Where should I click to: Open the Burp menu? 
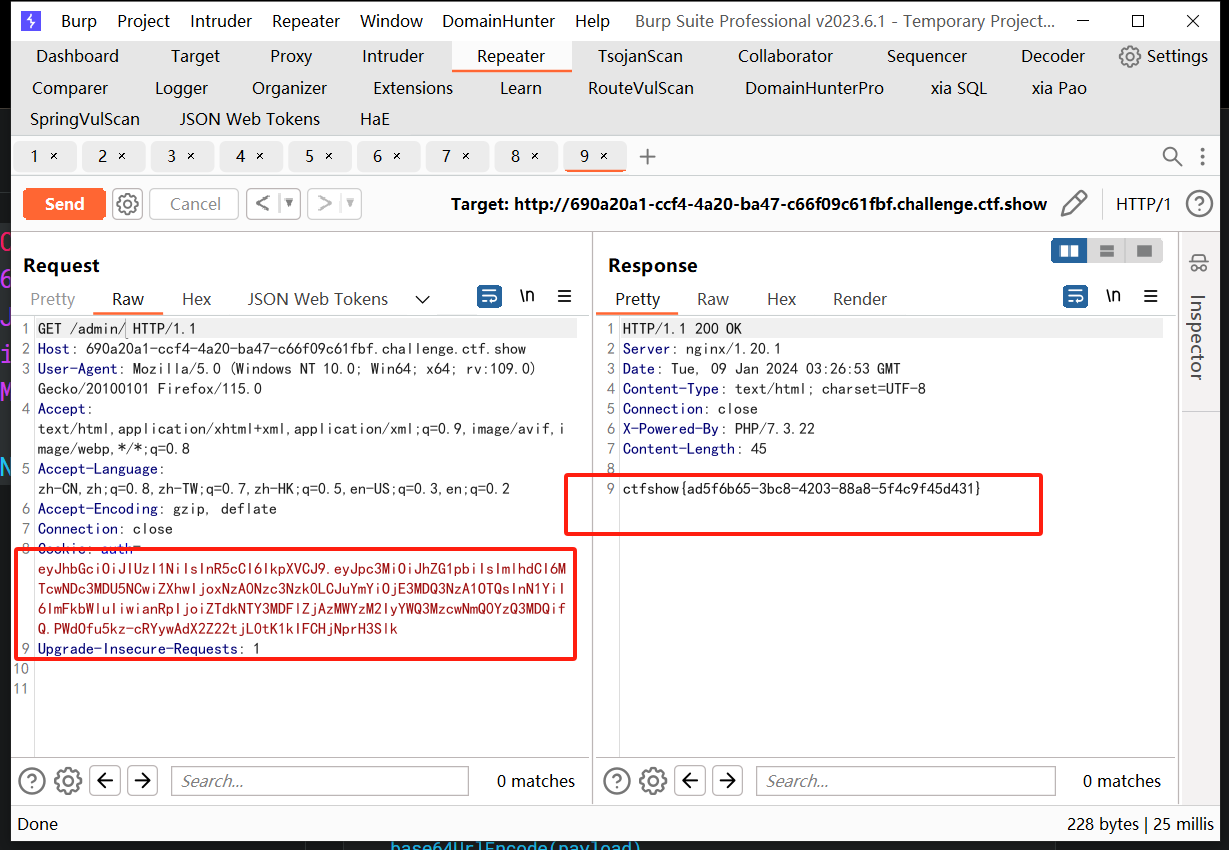point(79,21)
